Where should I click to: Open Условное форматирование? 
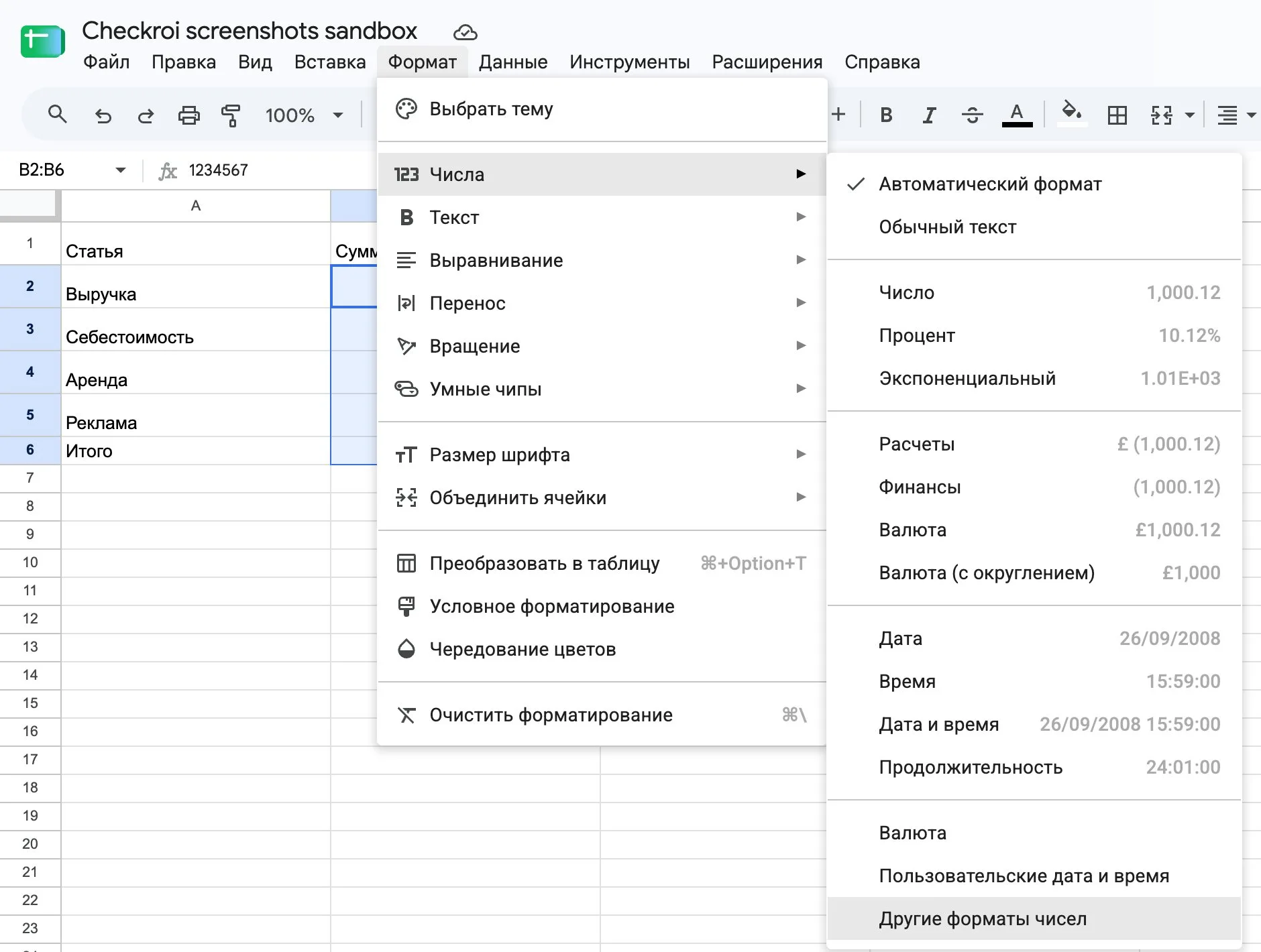[602, 606]
